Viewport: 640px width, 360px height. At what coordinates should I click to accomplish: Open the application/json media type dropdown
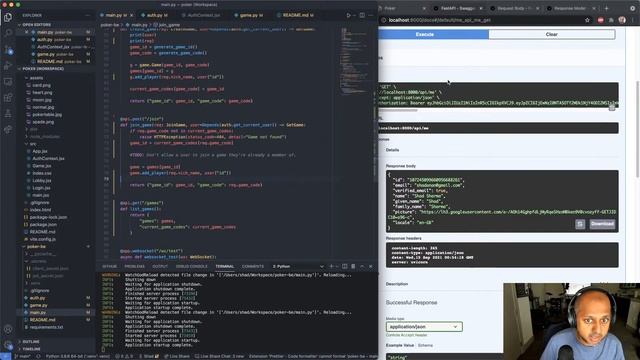(x=424, y=327)
